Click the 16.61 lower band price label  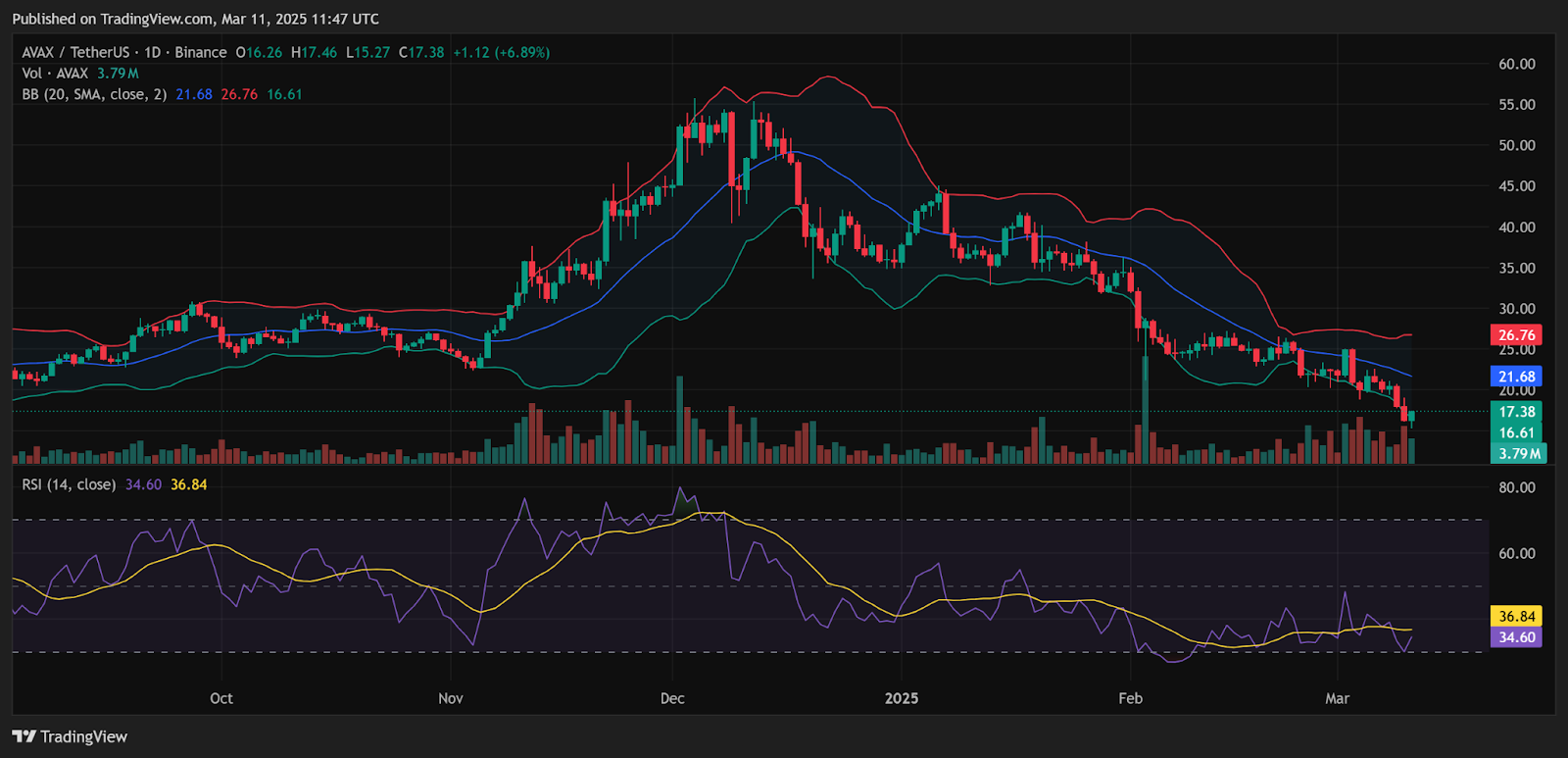(x=1516, y=432)
